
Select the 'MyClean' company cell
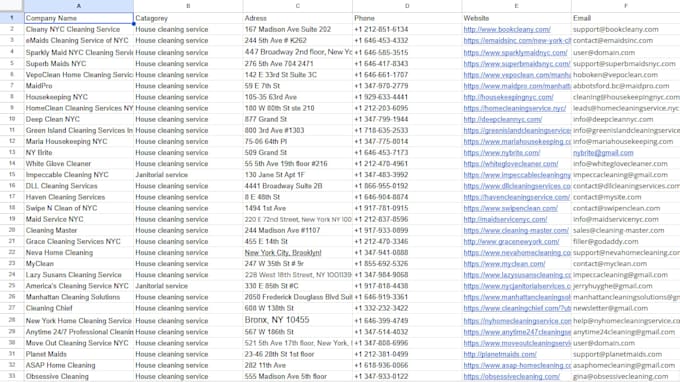(78, 264)
